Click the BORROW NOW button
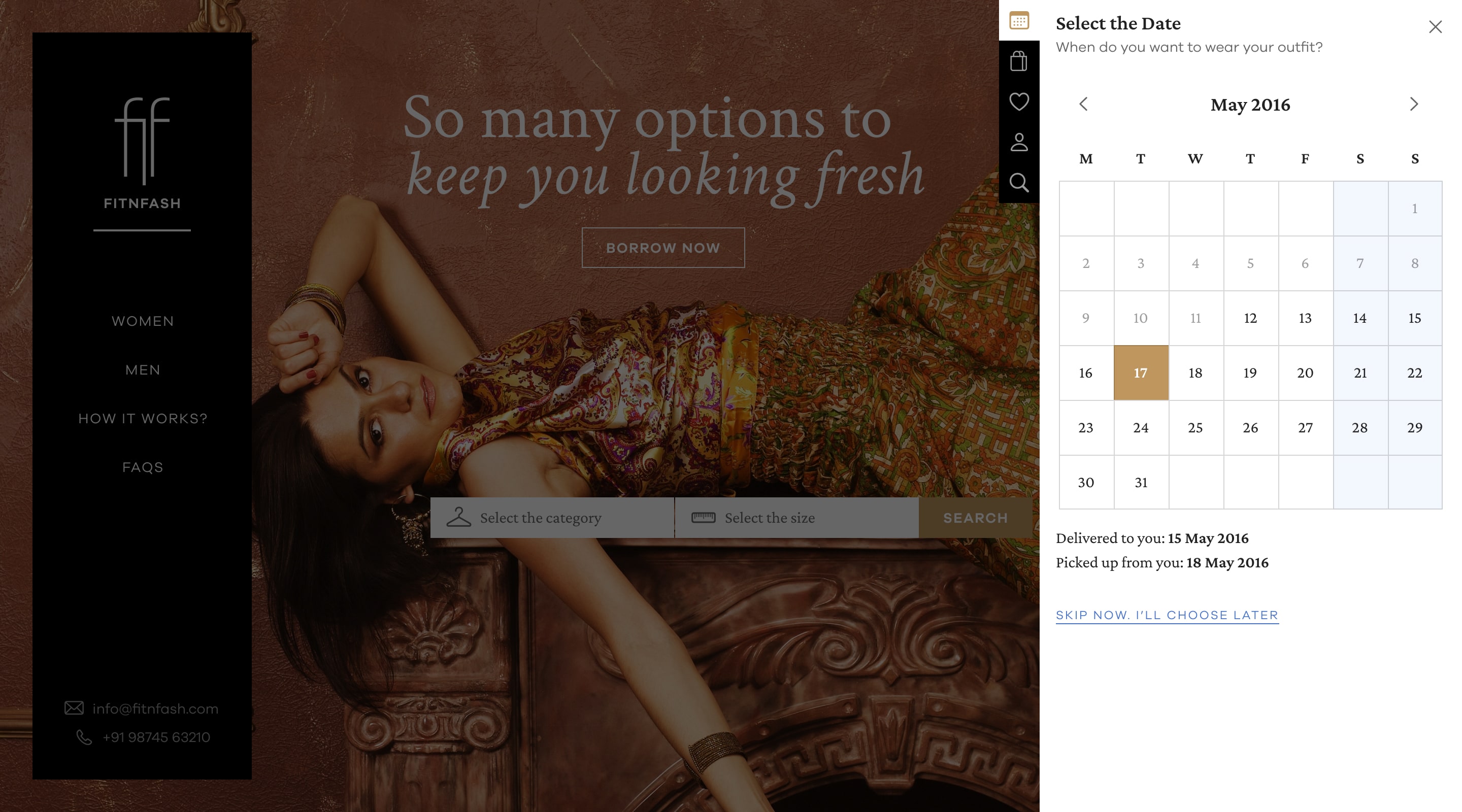 tap(662, 247)
